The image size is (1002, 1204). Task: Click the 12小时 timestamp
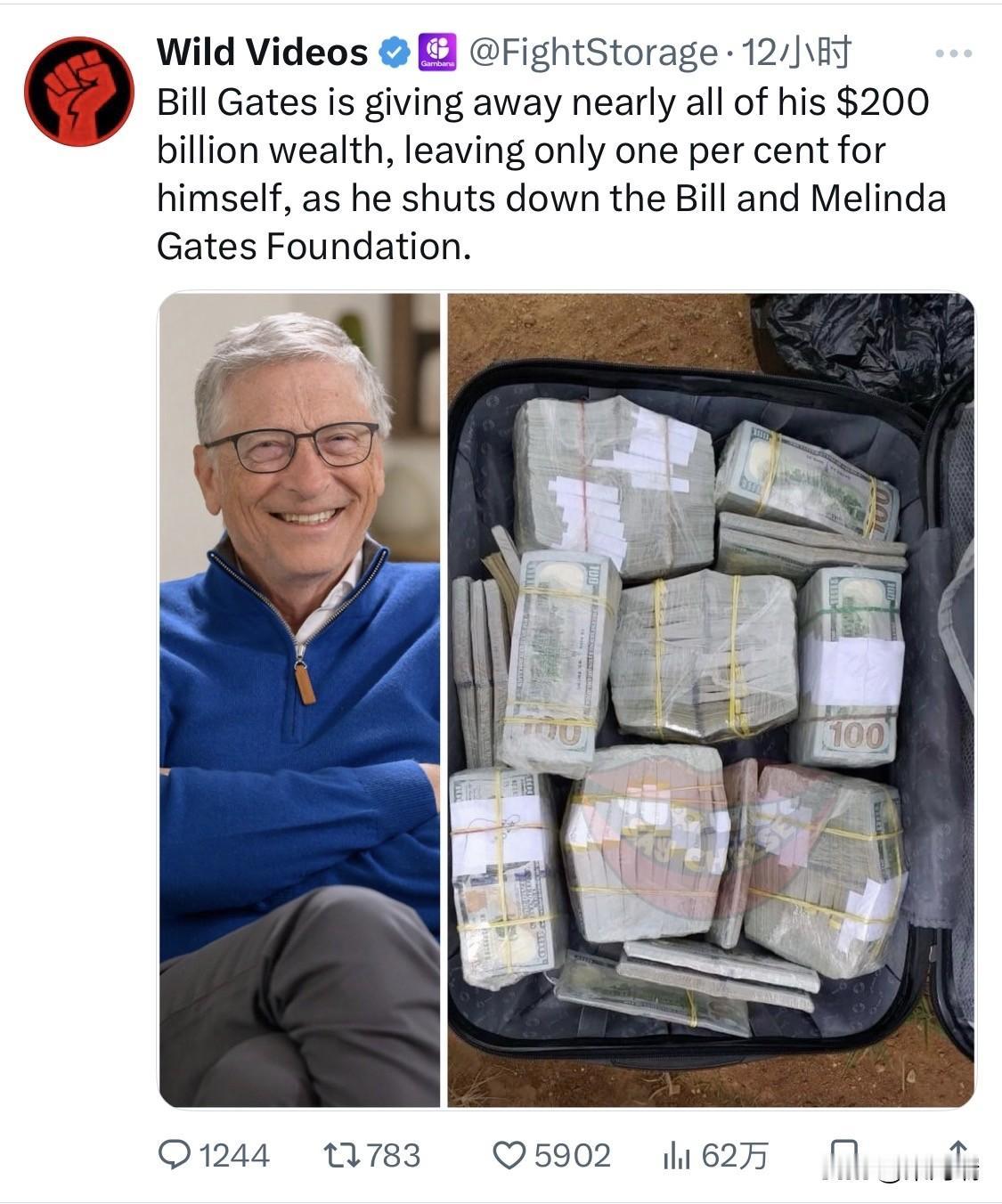pos(796,53)
